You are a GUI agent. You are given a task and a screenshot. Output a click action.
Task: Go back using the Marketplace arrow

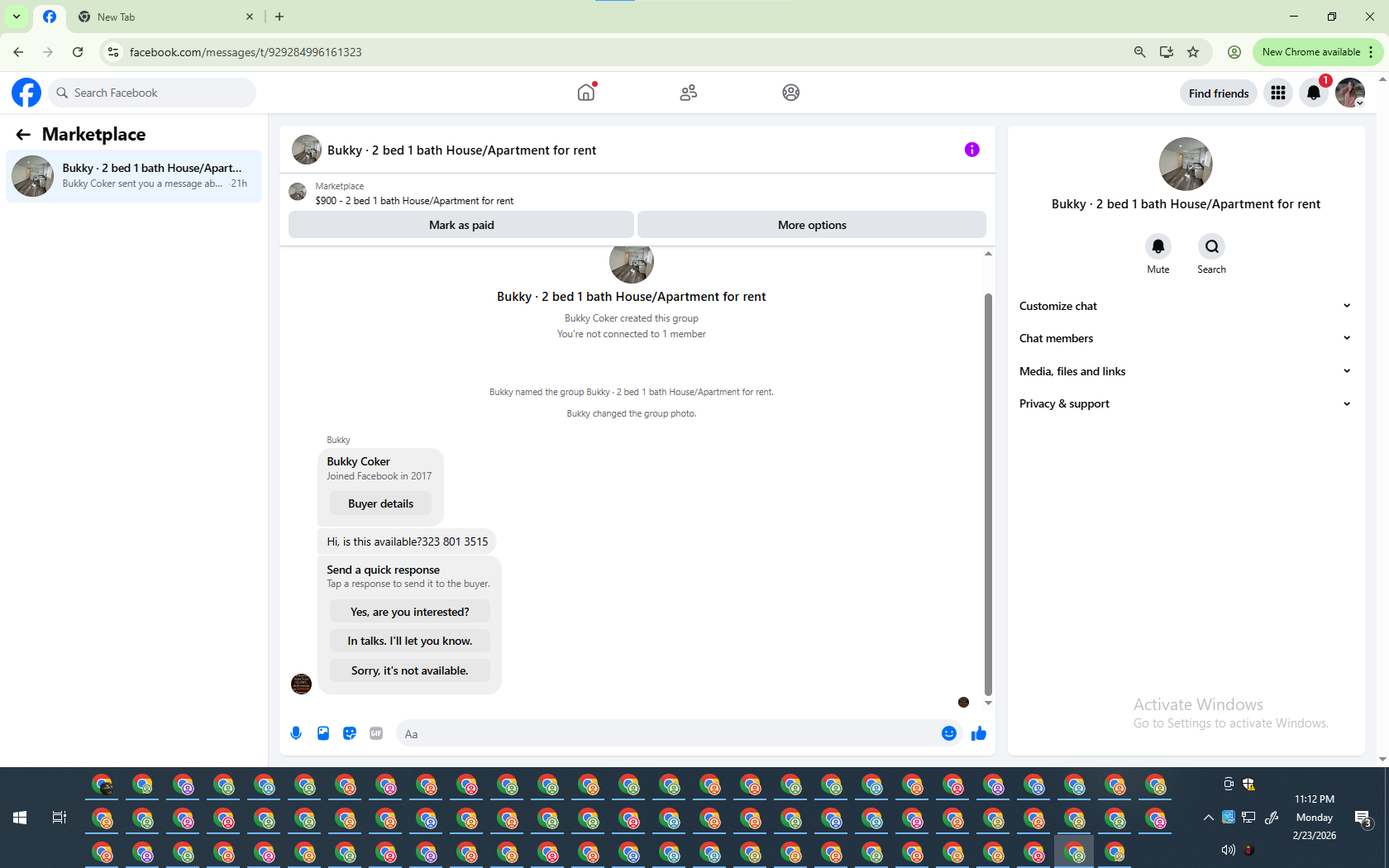click(x=23, y=135)
